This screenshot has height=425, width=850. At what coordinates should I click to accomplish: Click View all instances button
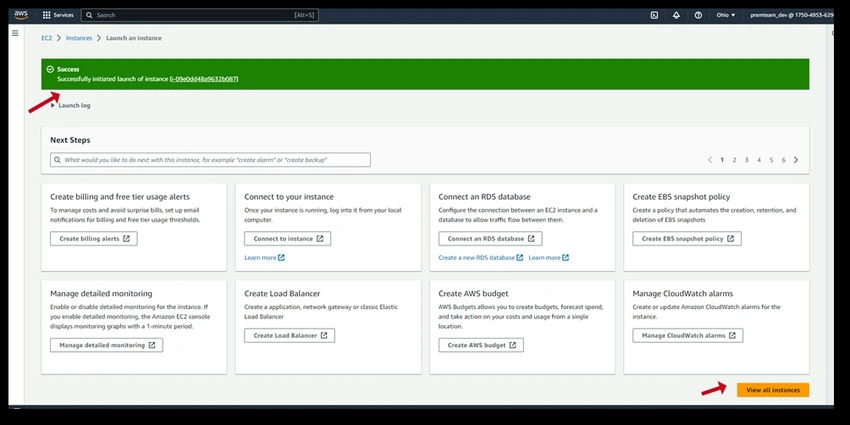[x=772, y=390]
